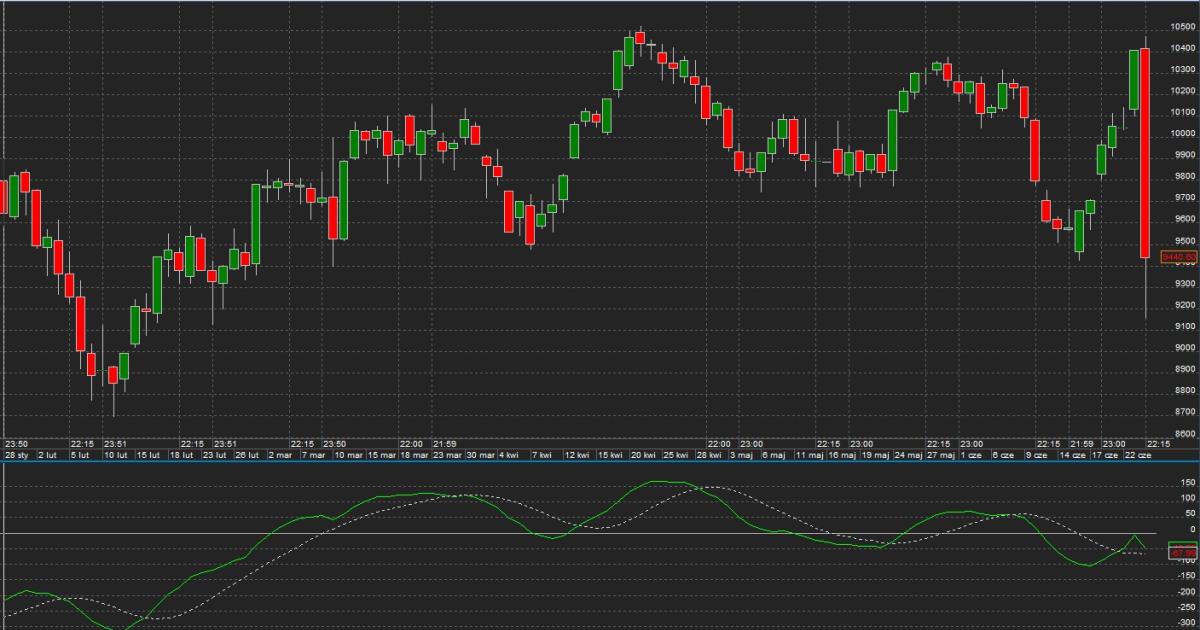This screenshot has width=1200, height=630.
Task: Select the '22 cze' date label
Action: [1137, 455]
